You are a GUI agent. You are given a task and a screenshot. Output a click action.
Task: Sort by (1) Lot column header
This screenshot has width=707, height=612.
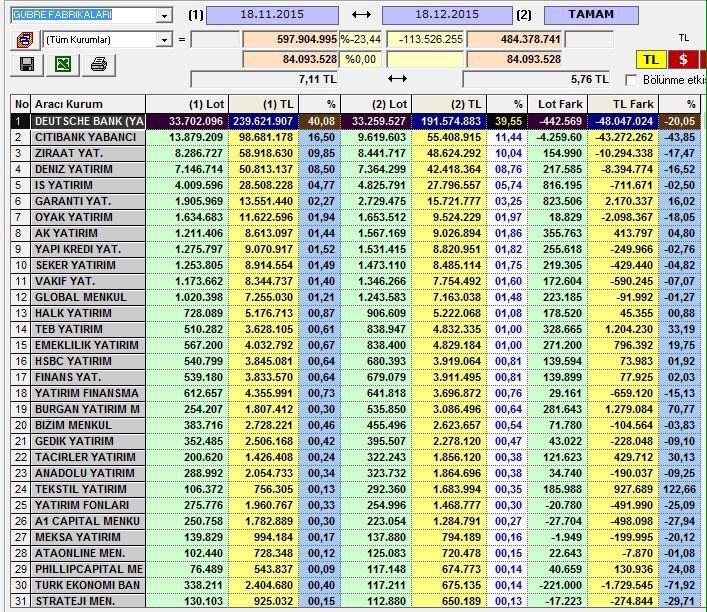(x=187, y=104)
